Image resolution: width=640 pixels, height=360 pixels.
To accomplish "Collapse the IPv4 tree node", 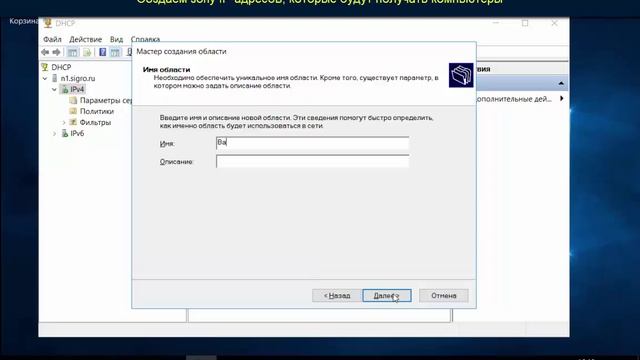I will 54,89.
